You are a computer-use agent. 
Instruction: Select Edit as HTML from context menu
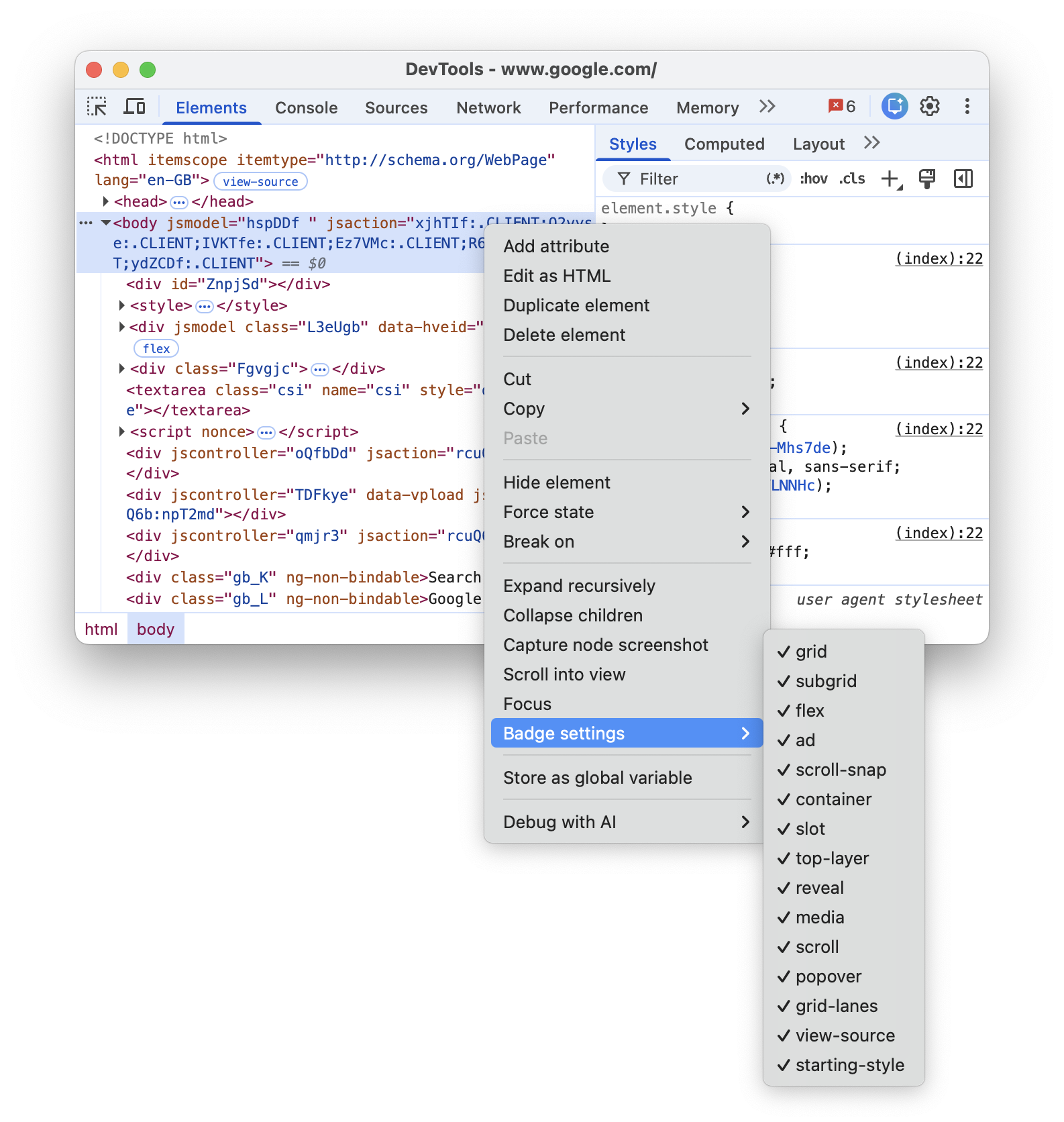pos(557,276)
